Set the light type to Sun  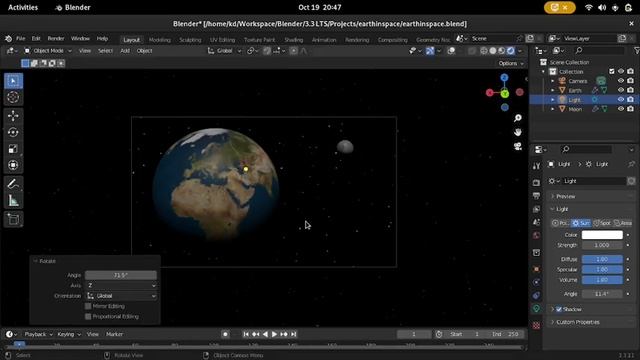click(x=581, y=223)
